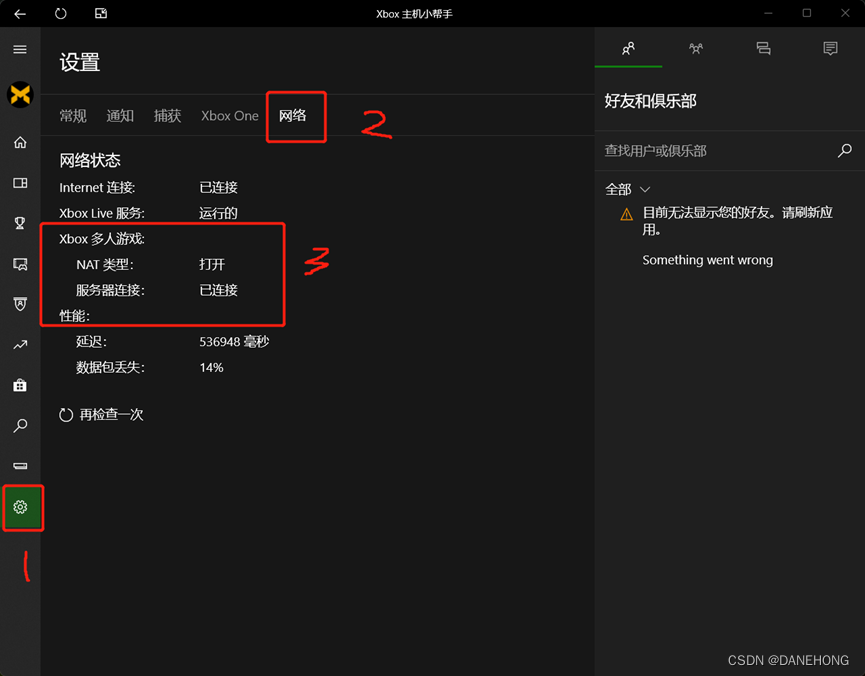Switch to the 通知 settings tab
Image resolution: width=865 pixels, height=676 pixels.
[120, 116]
